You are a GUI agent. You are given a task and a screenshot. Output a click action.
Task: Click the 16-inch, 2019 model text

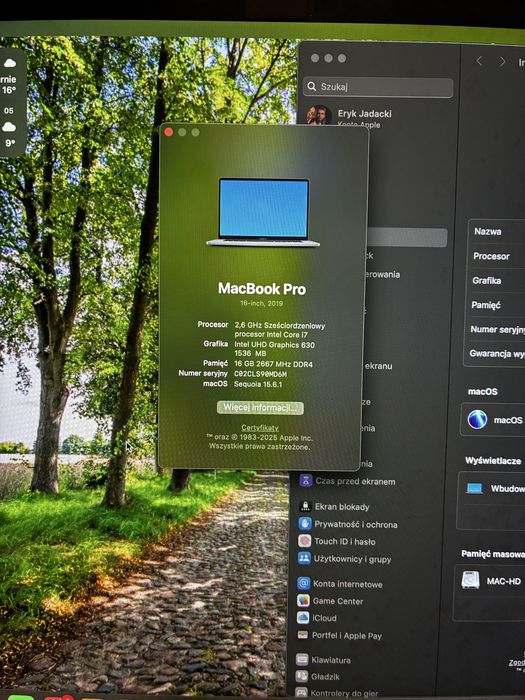[x=262, y=303]
